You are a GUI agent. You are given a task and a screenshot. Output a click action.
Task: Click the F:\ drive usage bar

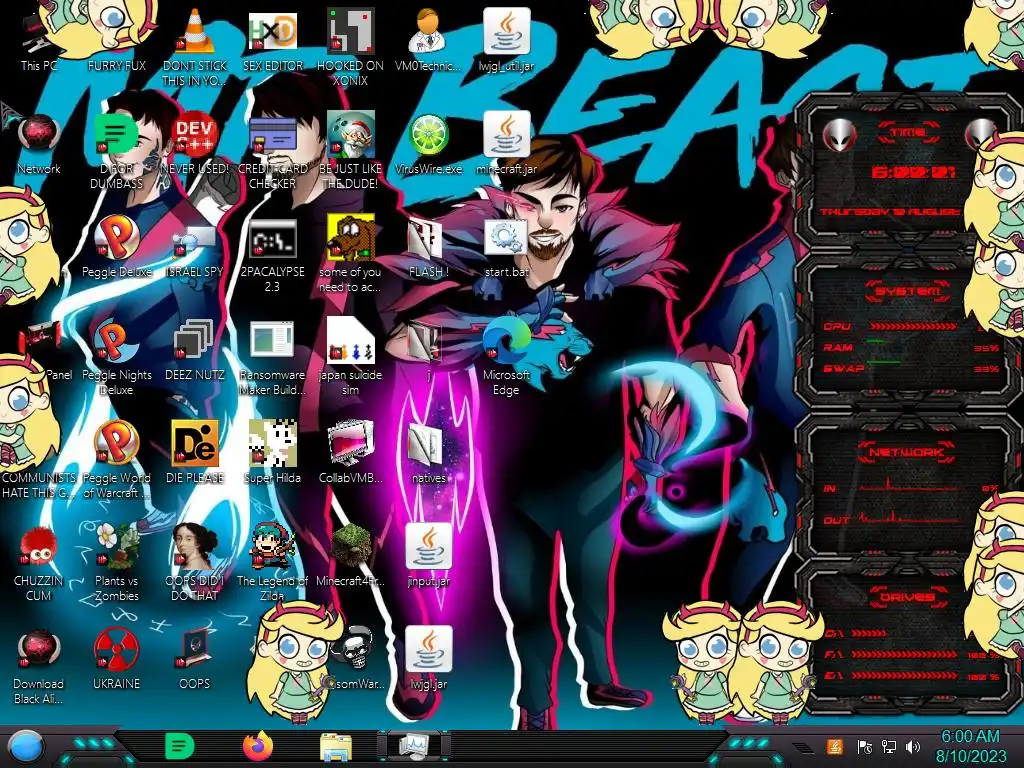click(x=904, y=654)
